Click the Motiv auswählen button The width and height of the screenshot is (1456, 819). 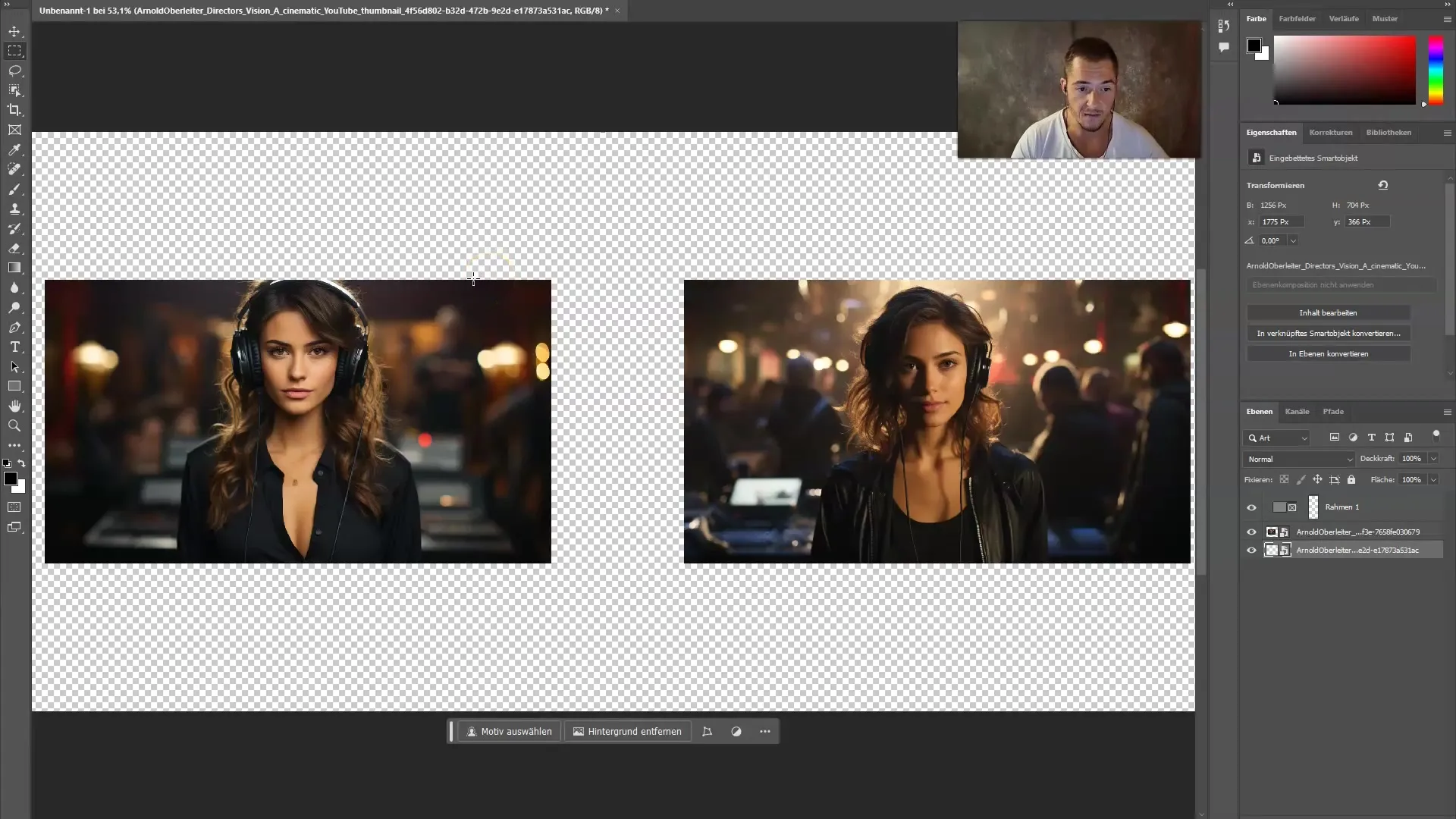[509, 732]
